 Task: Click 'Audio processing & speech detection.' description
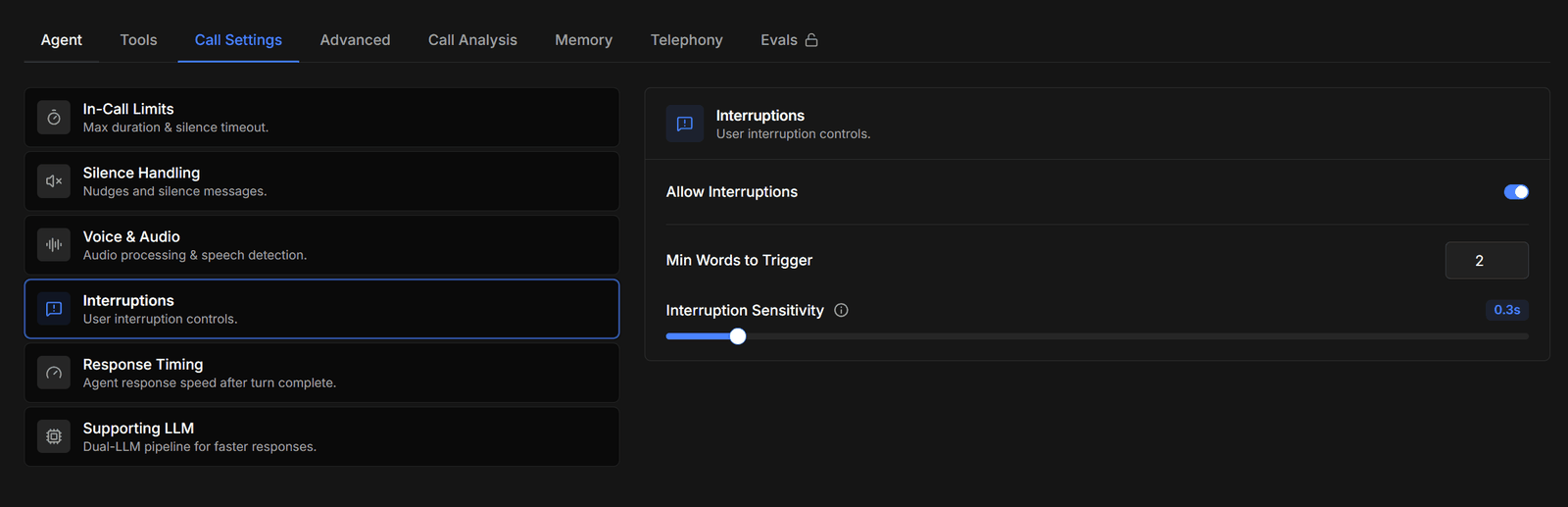click(x=195, y=255)
